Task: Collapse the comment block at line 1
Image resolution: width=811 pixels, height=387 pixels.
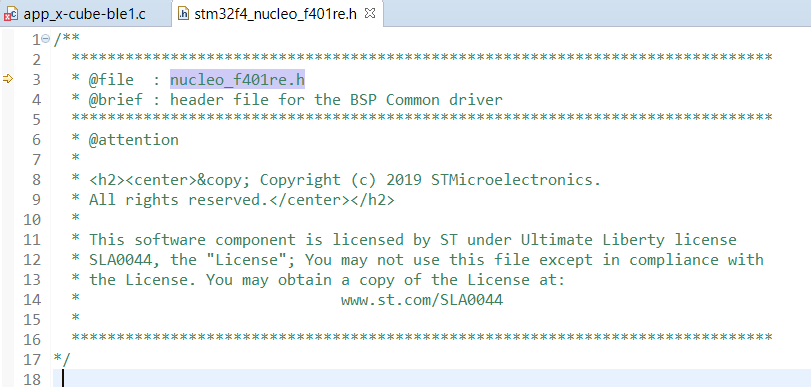Action: (46, 39)
